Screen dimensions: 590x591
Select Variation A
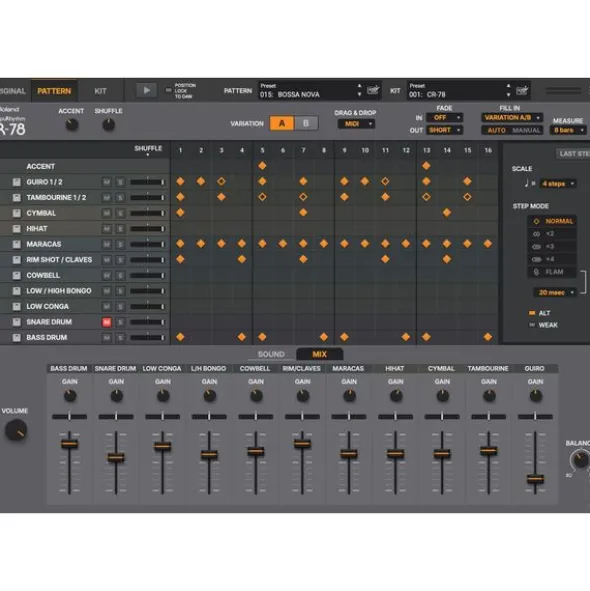(282, 123)
